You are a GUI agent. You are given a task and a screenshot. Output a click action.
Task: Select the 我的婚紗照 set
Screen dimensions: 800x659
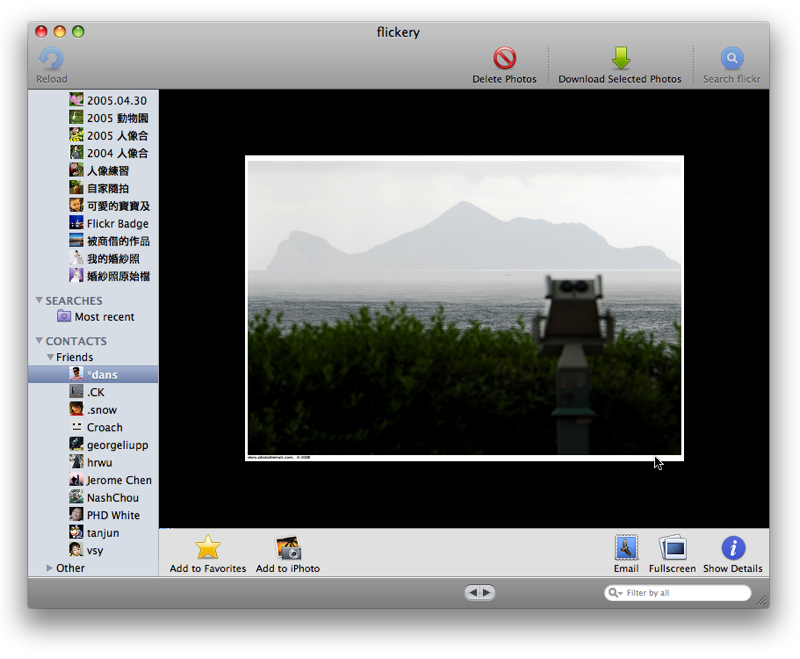click(93, 259)
